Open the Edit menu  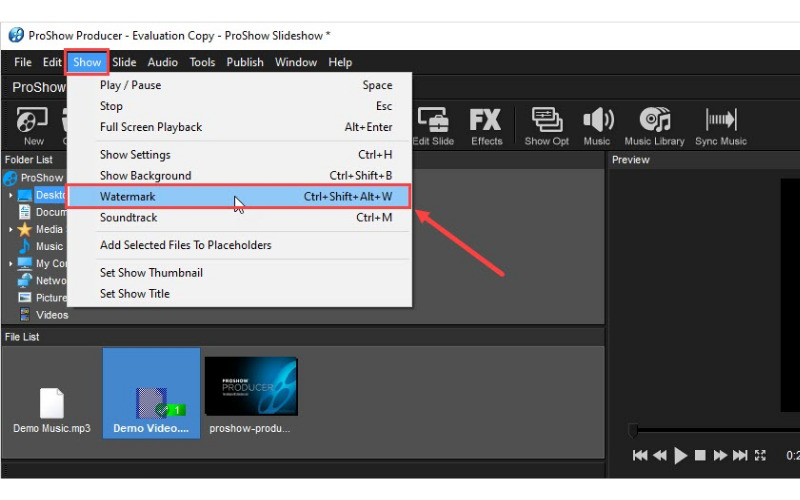coord(52,62)
